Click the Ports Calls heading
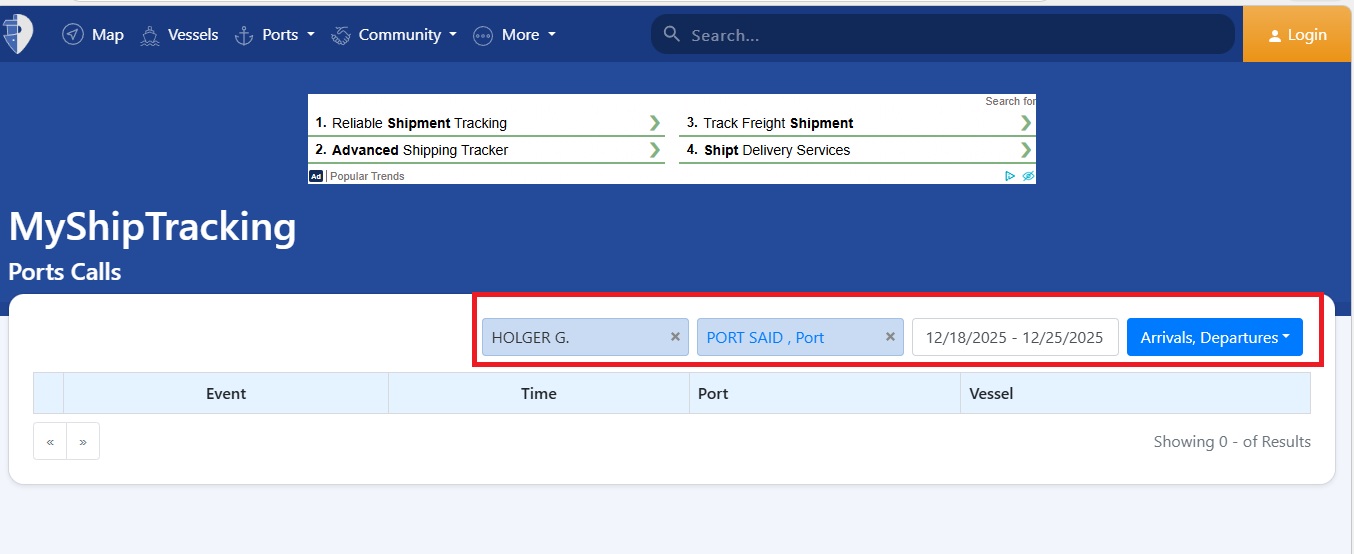 pos(65,272)
